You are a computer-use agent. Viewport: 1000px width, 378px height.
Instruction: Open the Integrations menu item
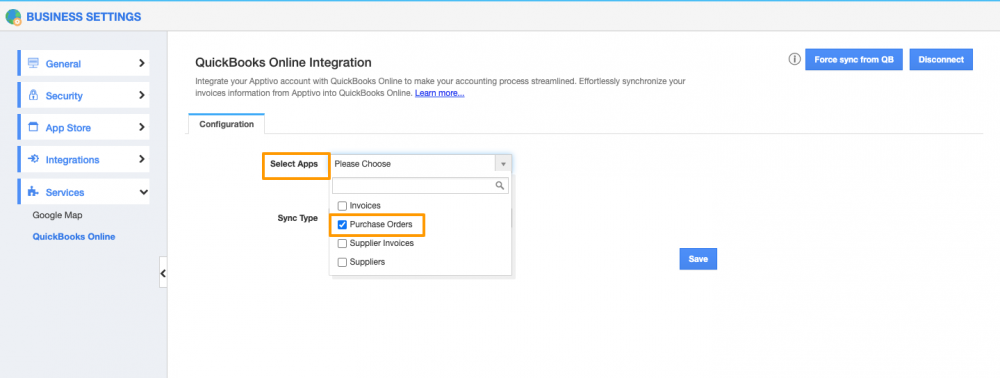pyautogui.click(x=84, y=159)
